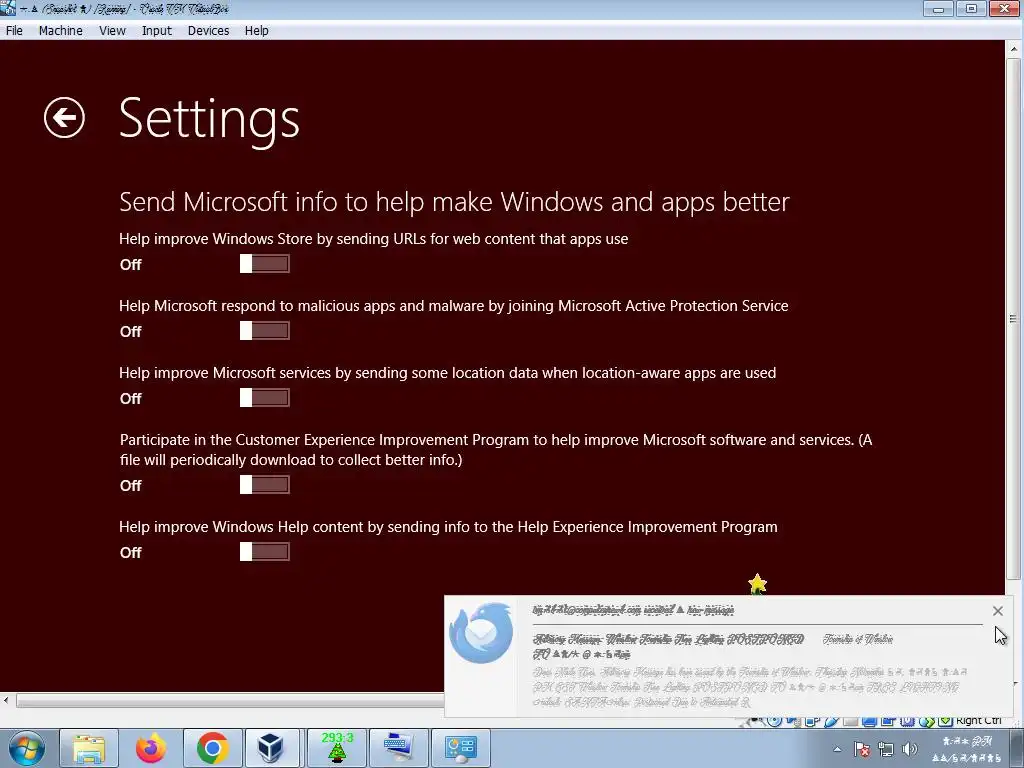Screen dimensions: 1024x768
Task: Open the network status tray icon
Action: pos(886,749)
